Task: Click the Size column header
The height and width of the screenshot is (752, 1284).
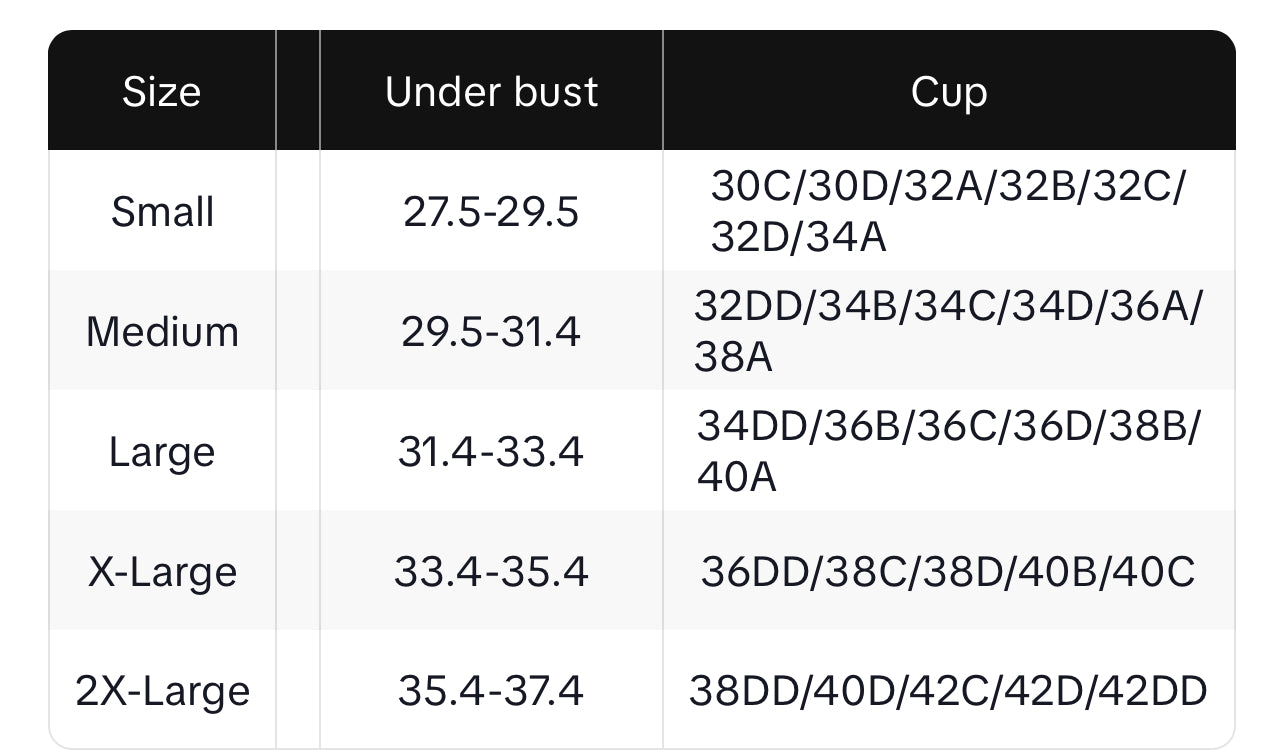Action: [162, 92]
